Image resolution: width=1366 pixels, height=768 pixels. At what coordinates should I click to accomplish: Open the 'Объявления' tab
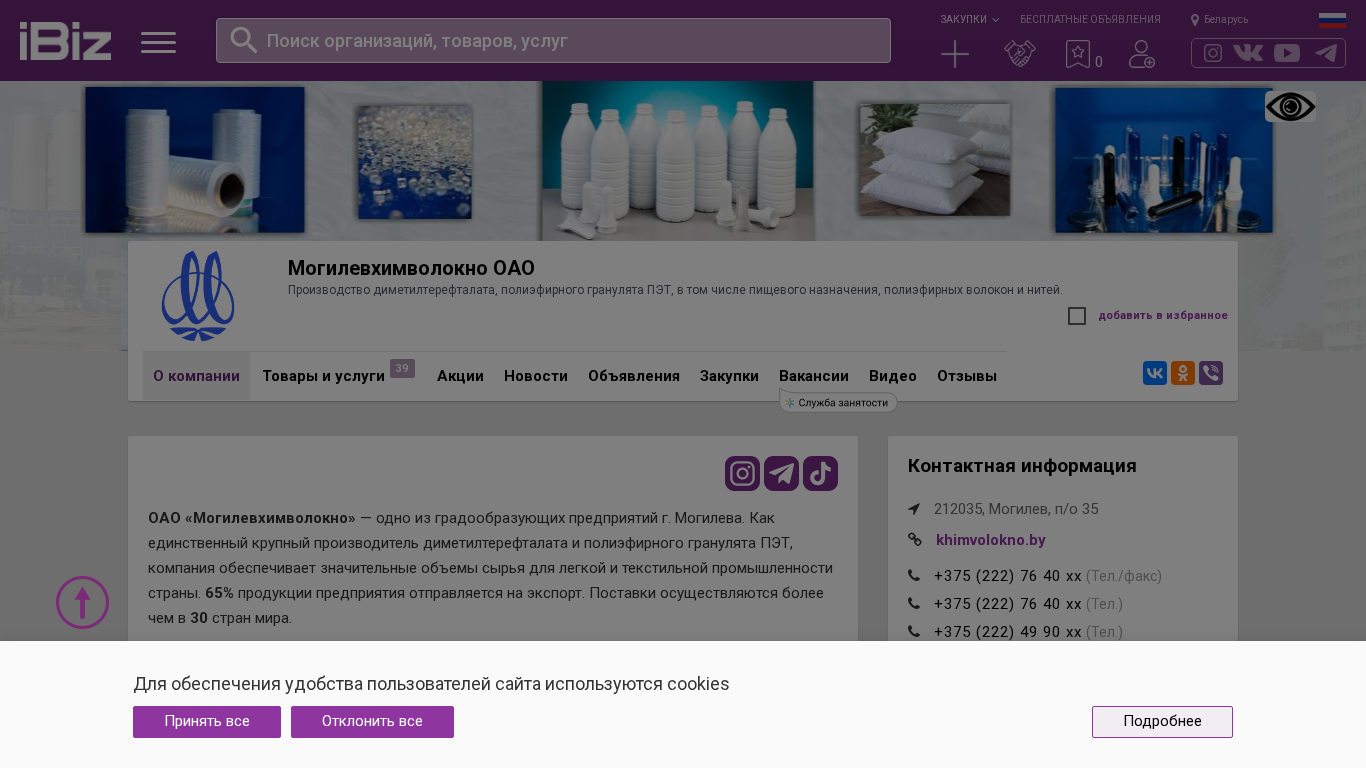coord(634,376)
